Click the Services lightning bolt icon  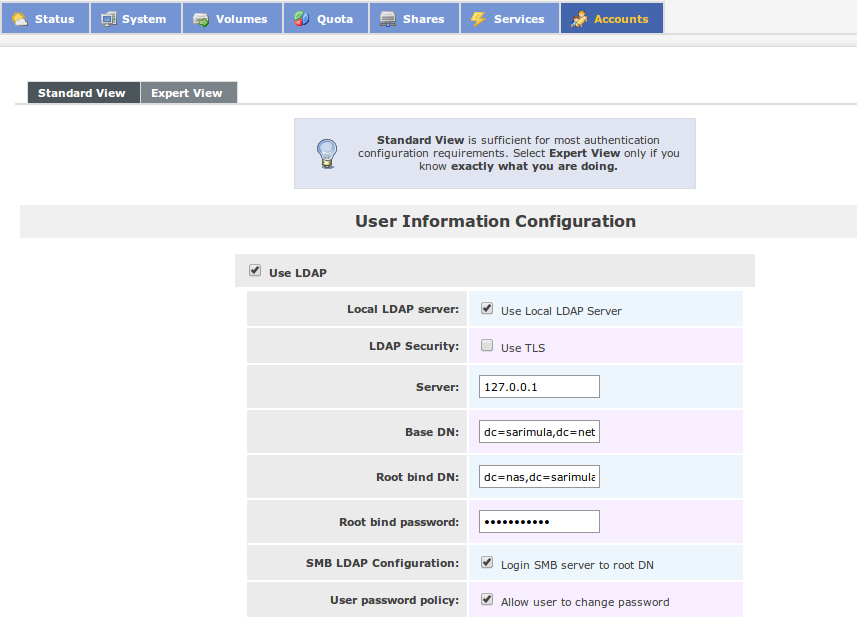(478, 19)
